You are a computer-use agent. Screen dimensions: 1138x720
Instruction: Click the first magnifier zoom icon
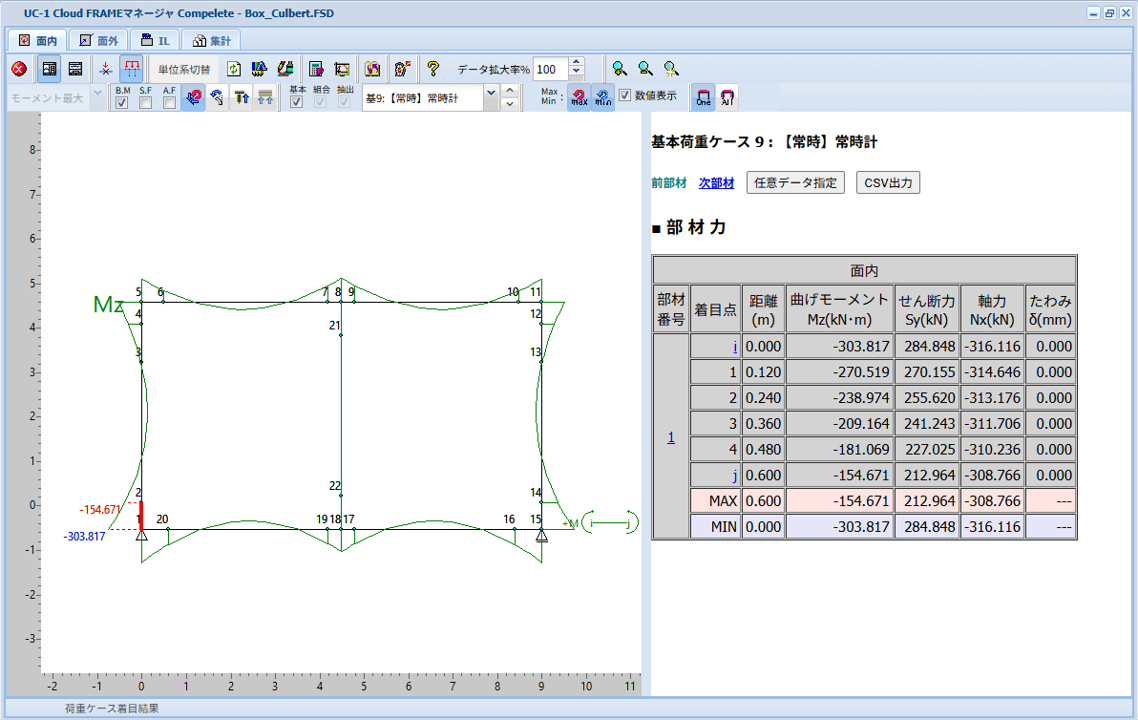[x=621, y=69]
